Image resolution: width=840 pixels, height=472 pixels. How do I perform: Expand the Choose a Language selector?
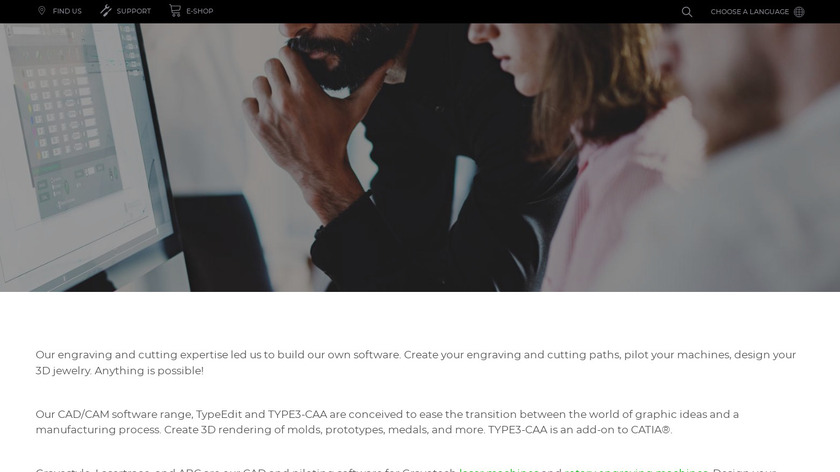point(749,12)
